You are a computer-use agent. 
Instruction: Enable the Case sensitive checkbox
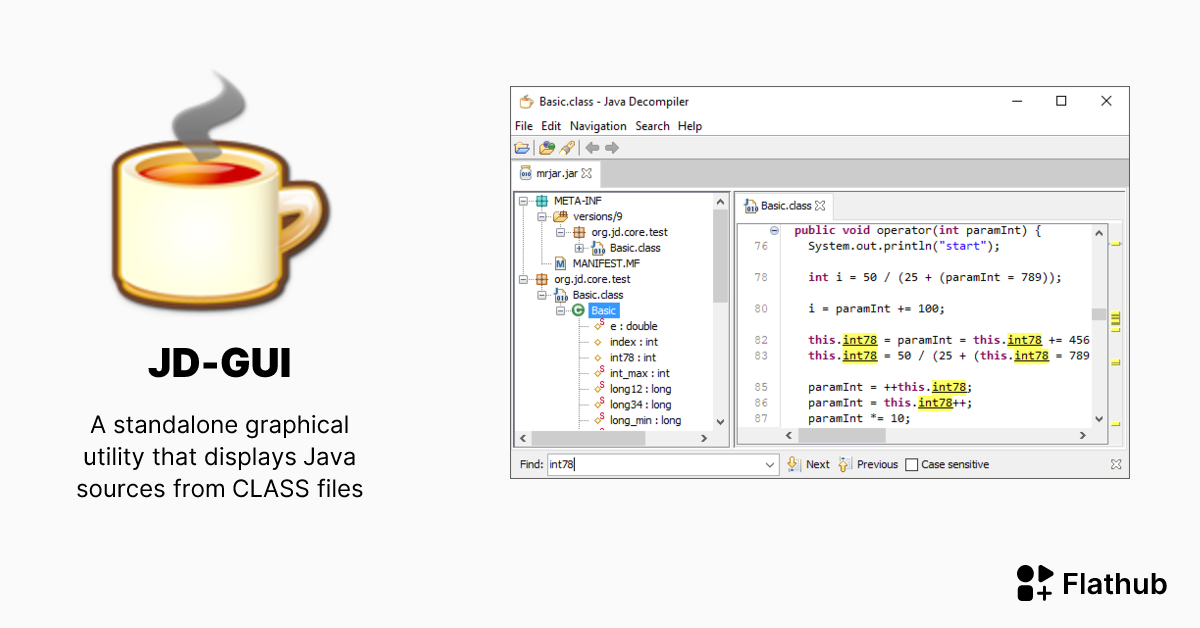[911, 465]
